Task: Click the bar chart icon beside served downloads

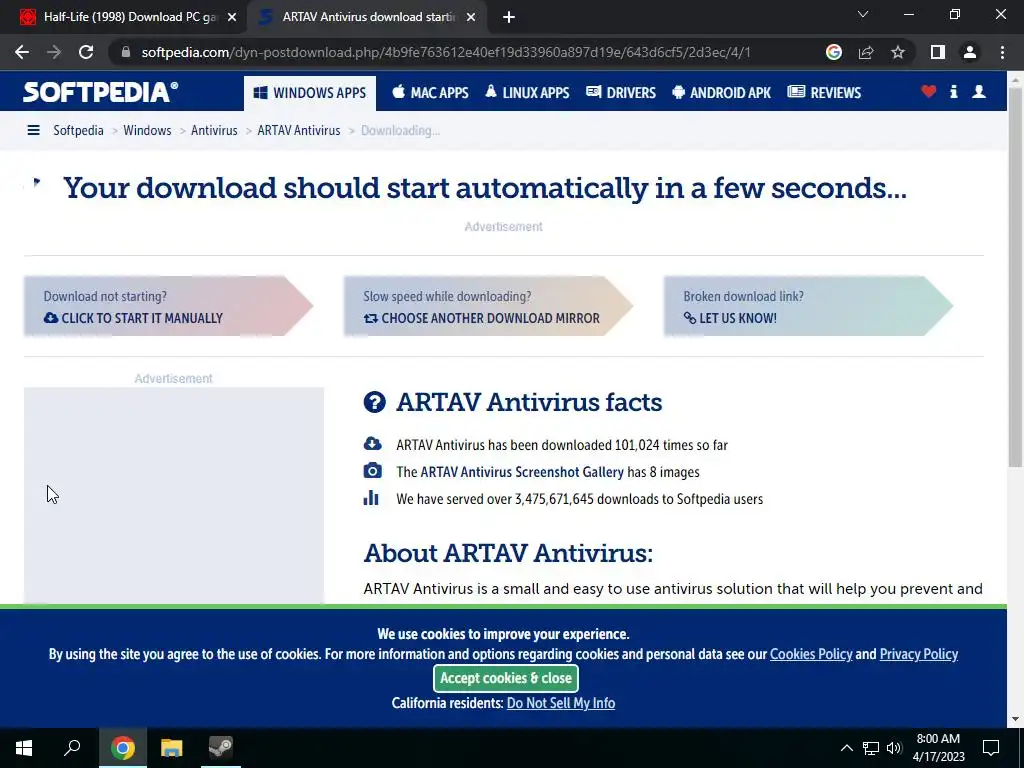Action: pos(371,498)
